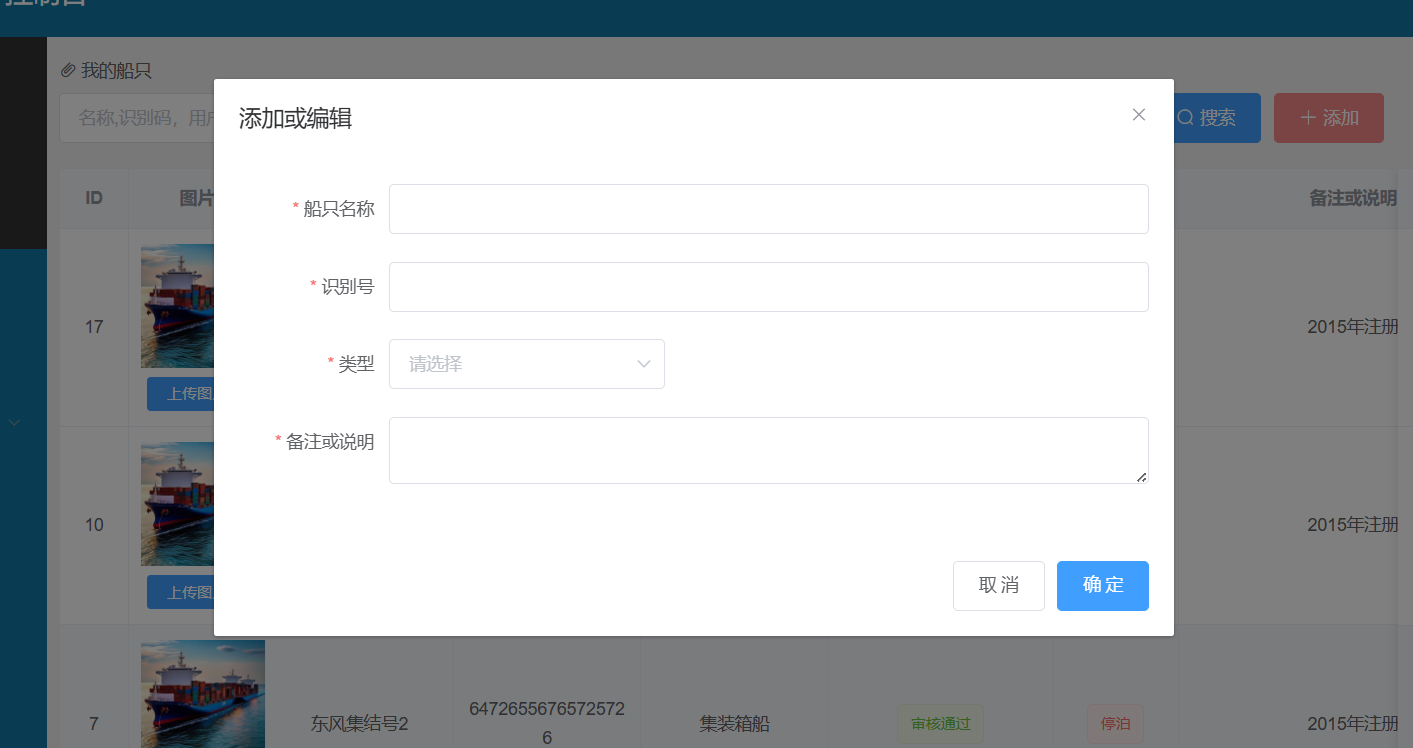Click 上传图 button in row 10
Viewport: 1413px width, 748px height.
tap(181, 592)
